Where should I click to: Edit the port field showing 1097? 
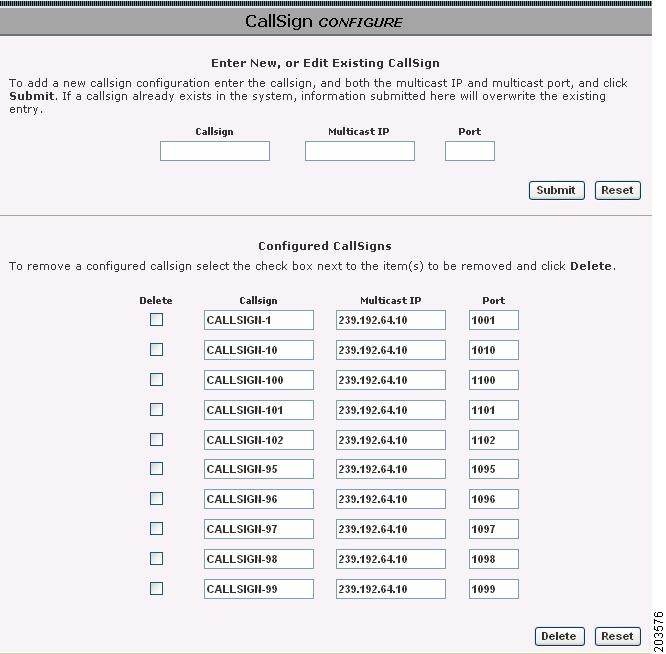[x=494, y=529]
